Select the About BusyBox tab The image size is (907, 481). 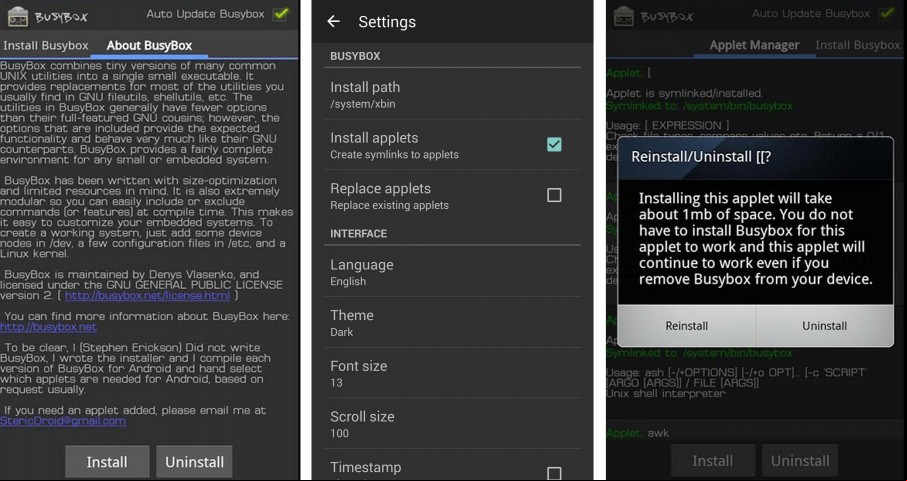tap(149, 45)
